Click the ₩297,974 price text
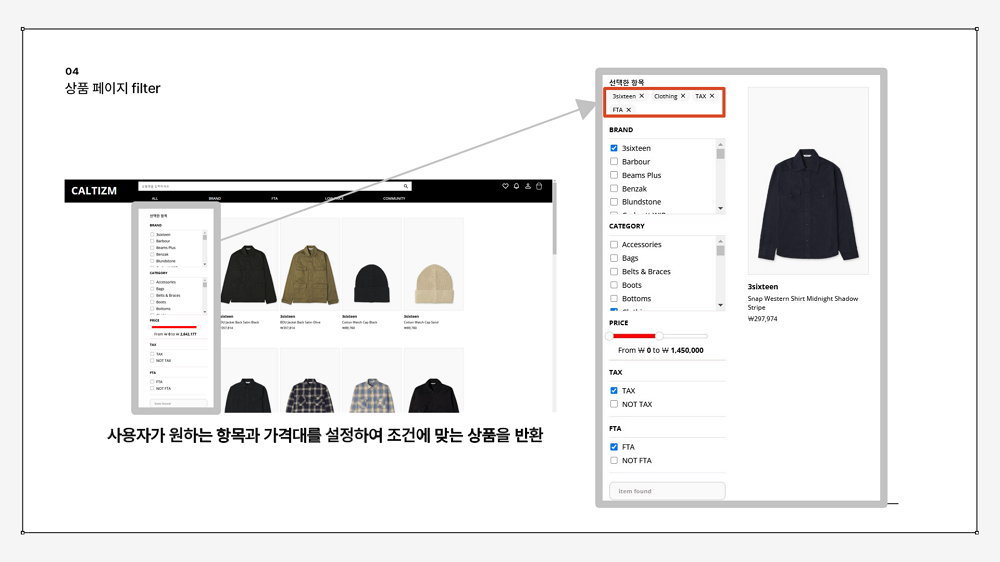Image resolution: width=1000 pixels, height=562 pixels. [x=763, y=318]
